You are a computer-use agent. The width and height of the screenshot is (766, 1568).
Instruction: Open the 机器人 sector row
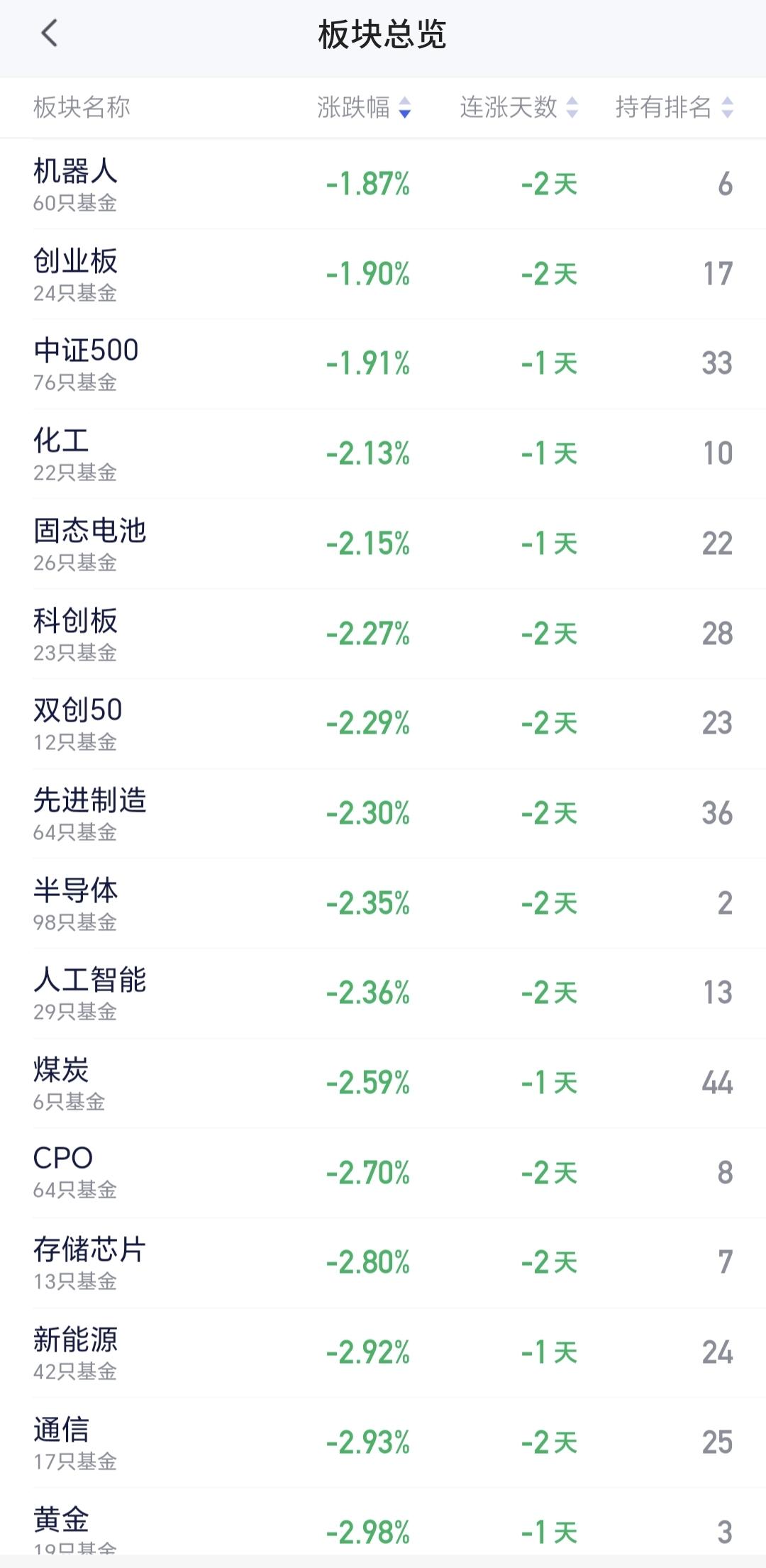pos(383,184)
